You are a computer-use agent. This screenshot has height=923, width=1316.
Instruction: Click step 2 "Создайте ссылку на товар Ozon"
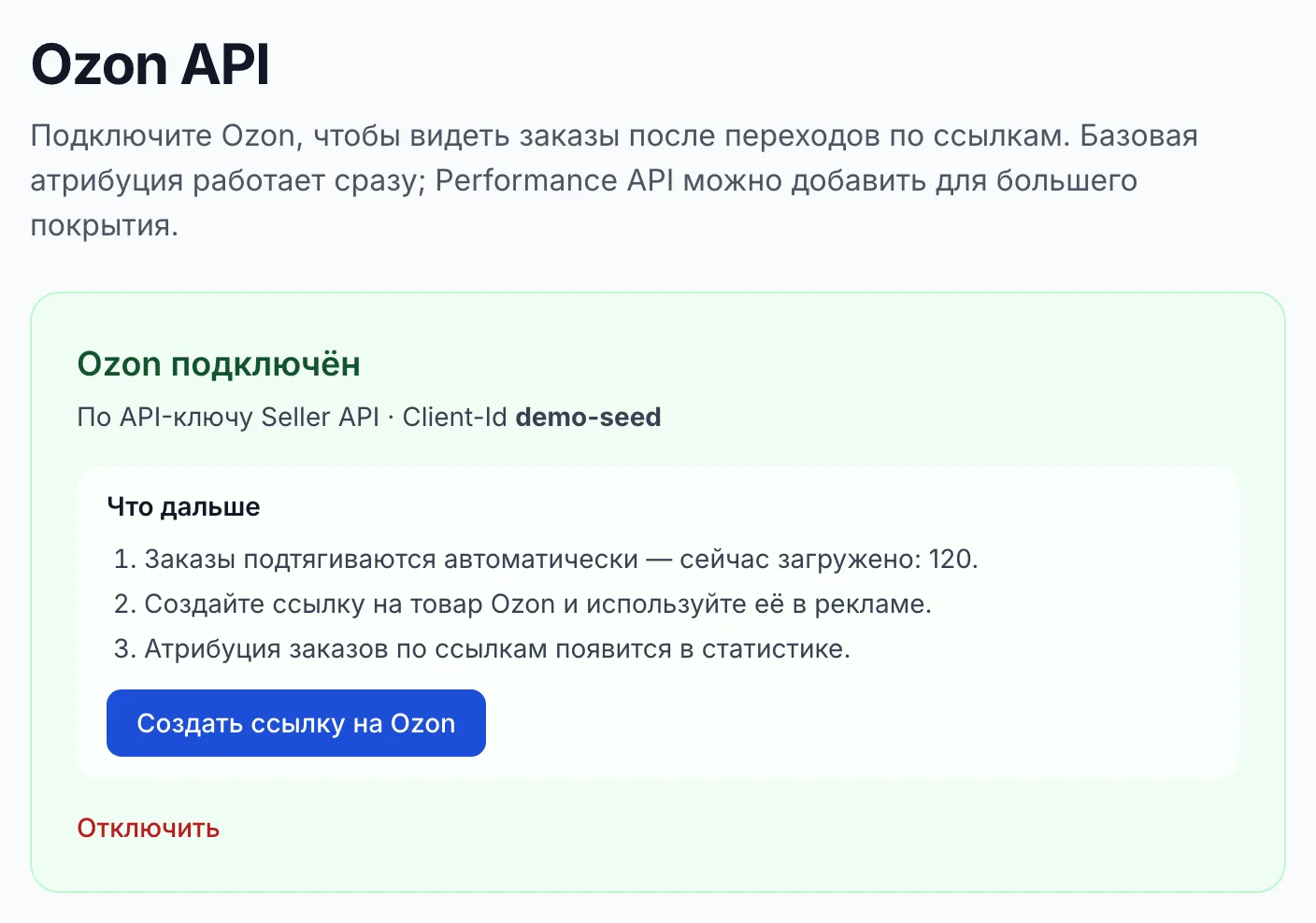(522, 604)
